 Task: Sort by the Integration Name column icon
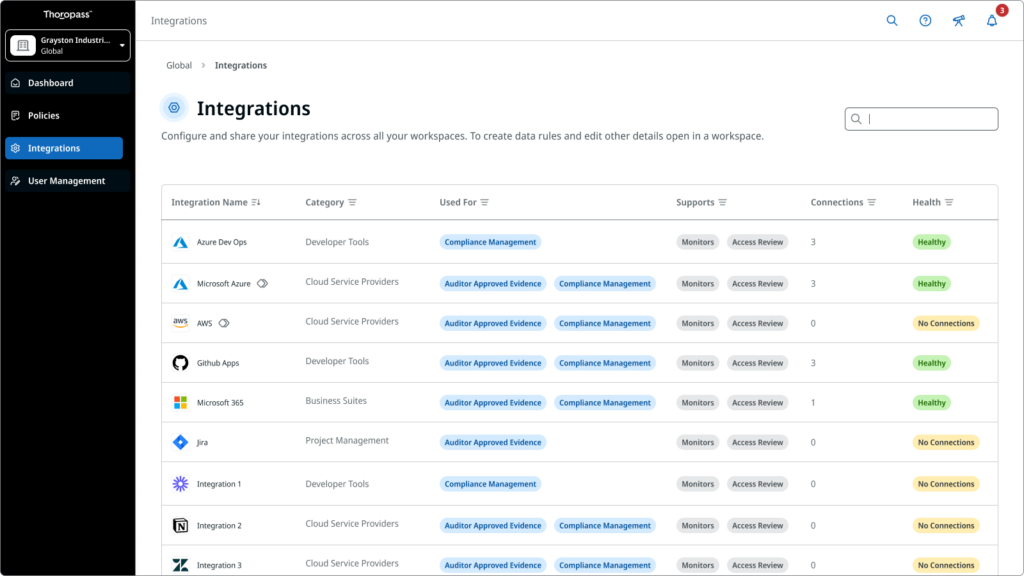pyautogui.click(x=256, y=202)
